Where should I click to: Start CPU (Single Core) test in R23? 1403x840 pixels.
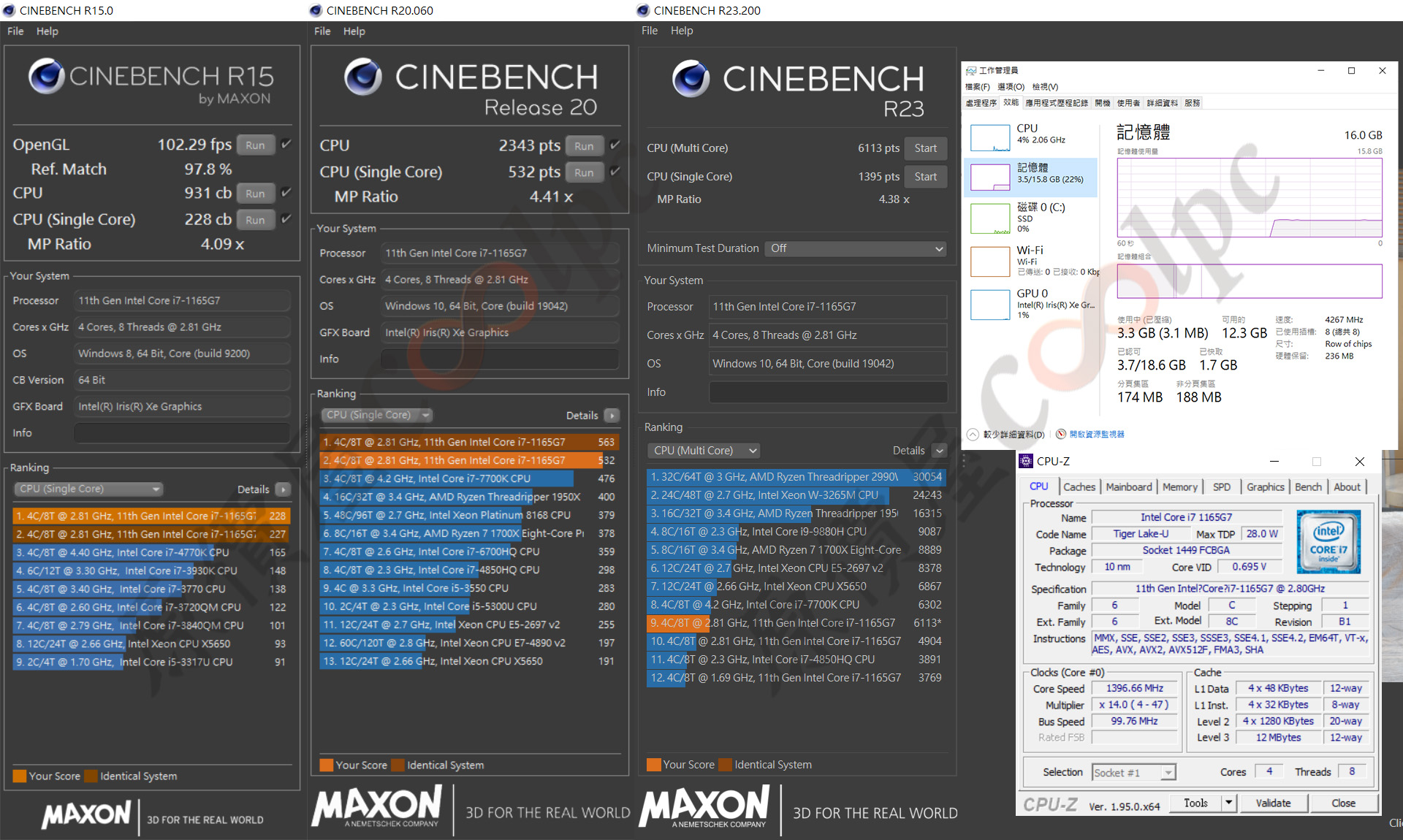[x=925, y=177]
